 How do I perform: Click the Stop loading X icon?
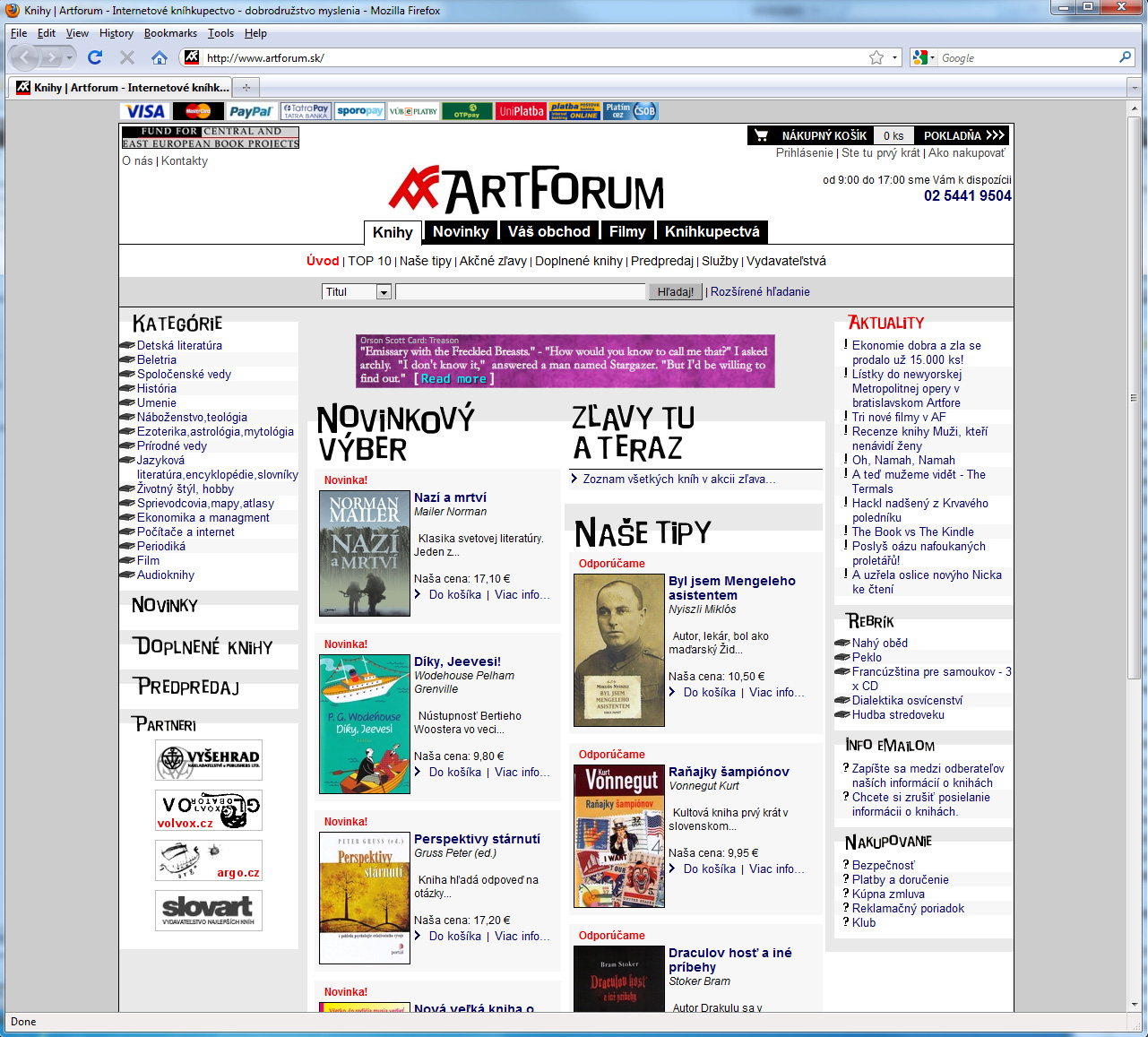coord(127,57)
